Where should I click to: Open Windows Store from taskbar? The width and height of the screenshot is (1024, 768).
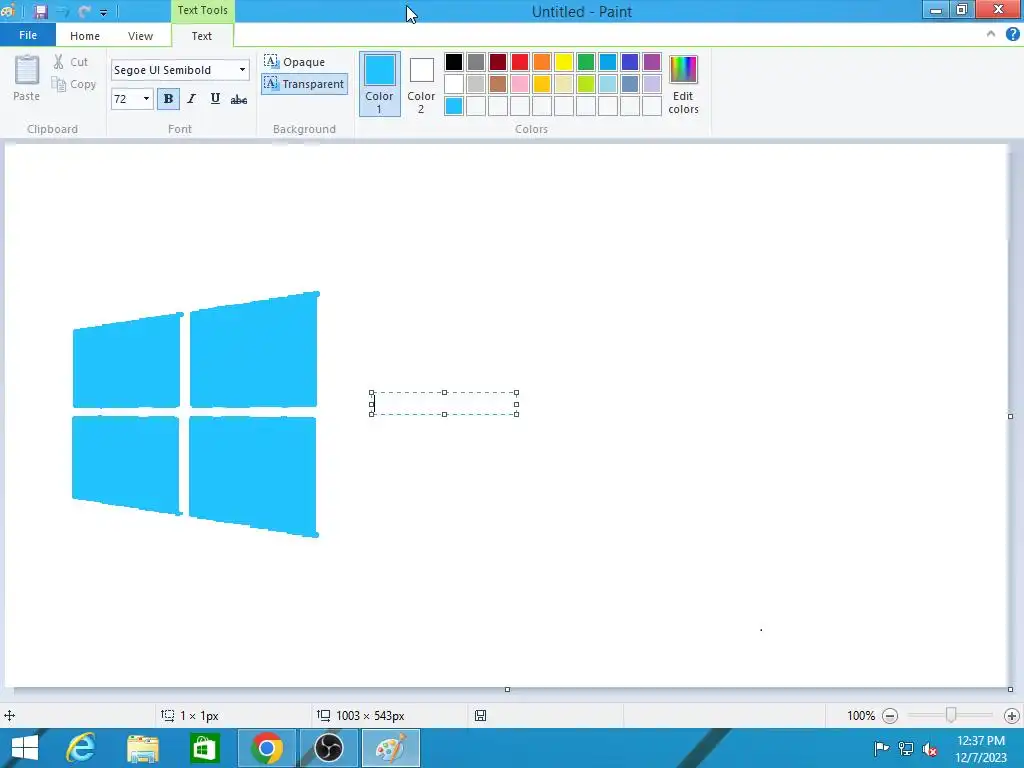204,748
